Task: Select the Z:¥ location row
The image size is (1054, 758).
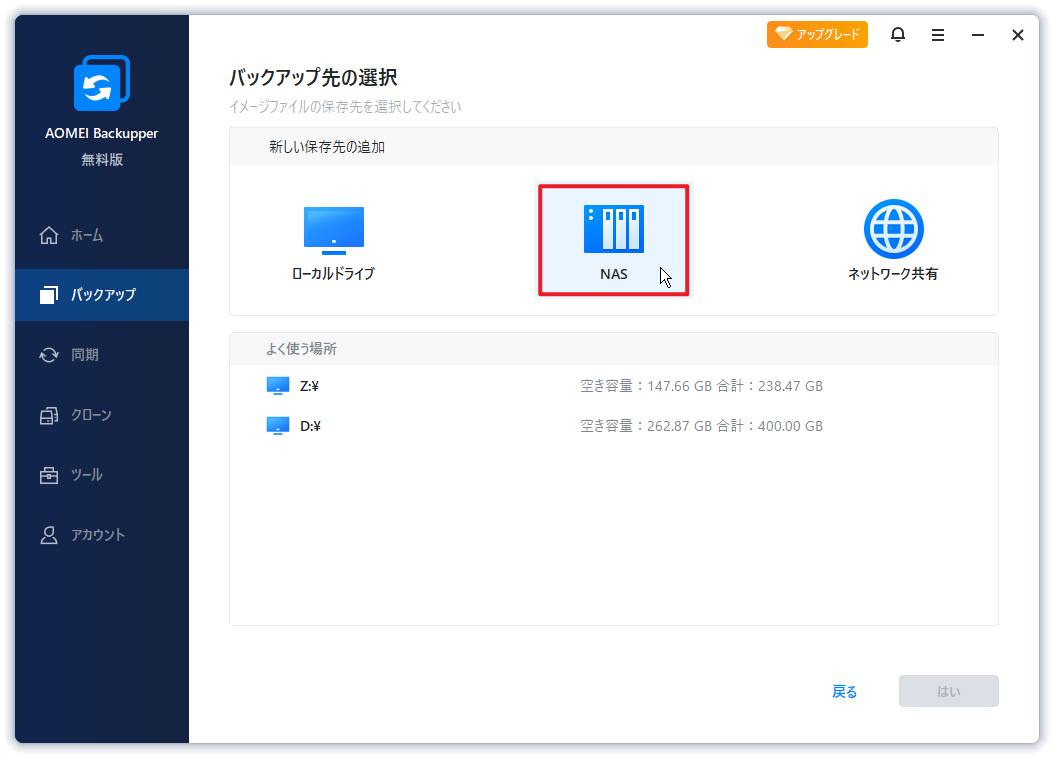Action: tap(614, 386)
